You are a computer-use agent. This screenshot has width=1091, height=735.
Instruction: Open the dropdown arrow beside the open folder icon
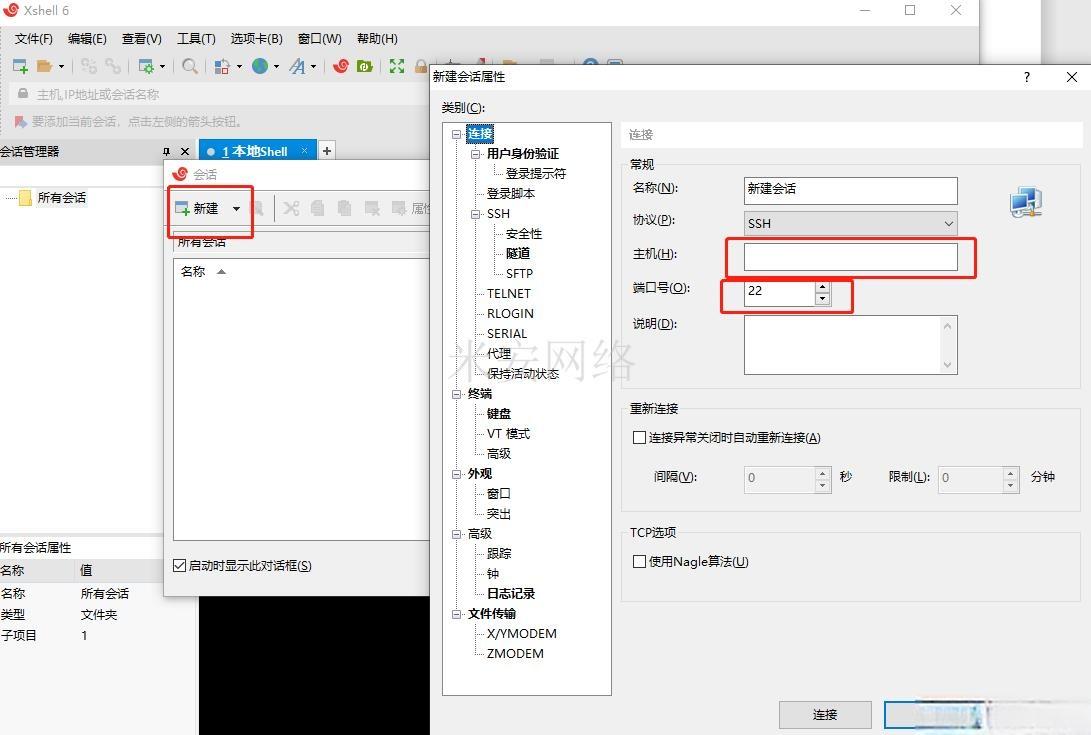(x=61, y=67)
